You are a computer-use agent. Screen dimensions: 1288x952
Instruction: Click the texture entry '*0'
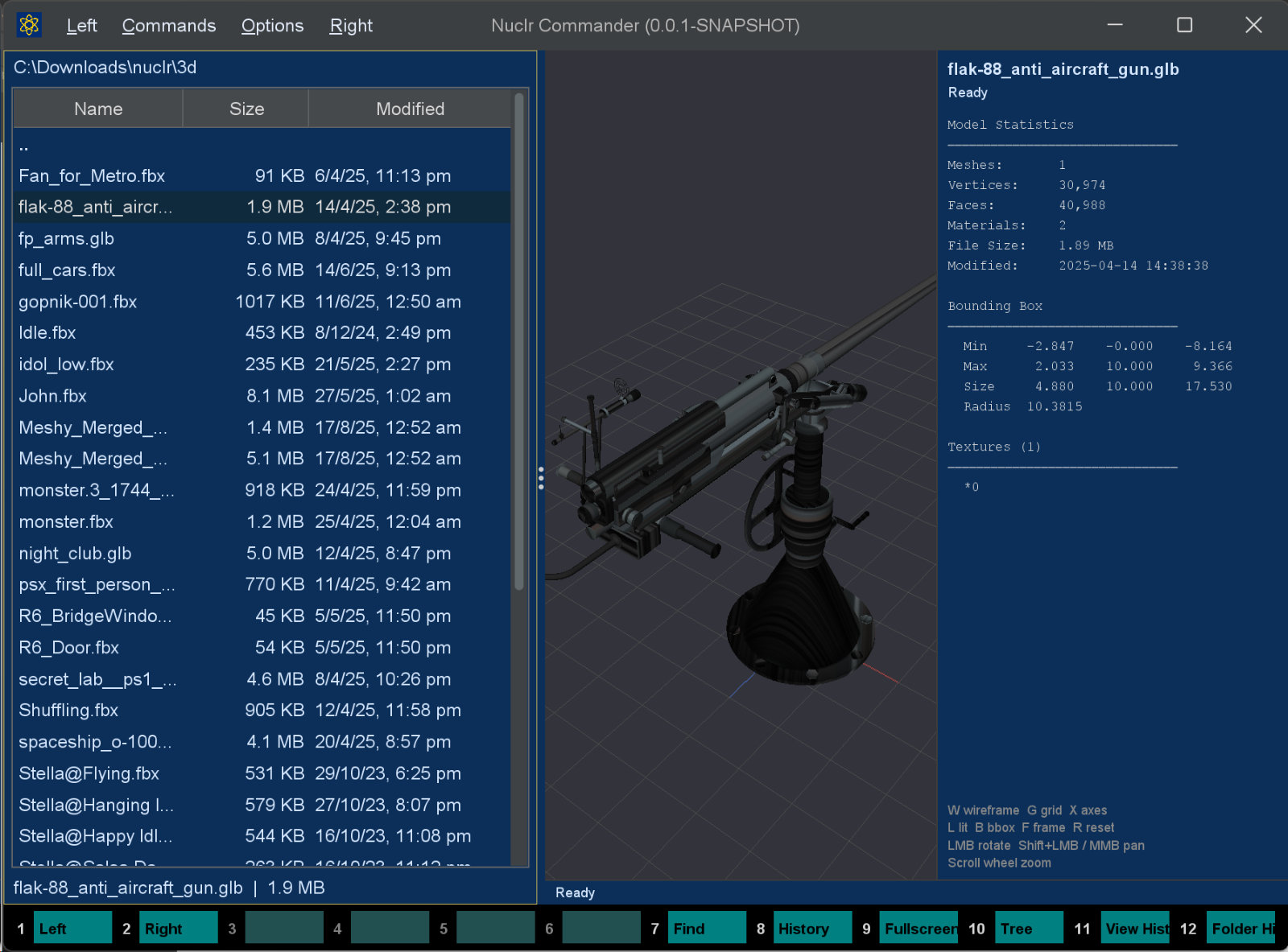coord(972,487)
